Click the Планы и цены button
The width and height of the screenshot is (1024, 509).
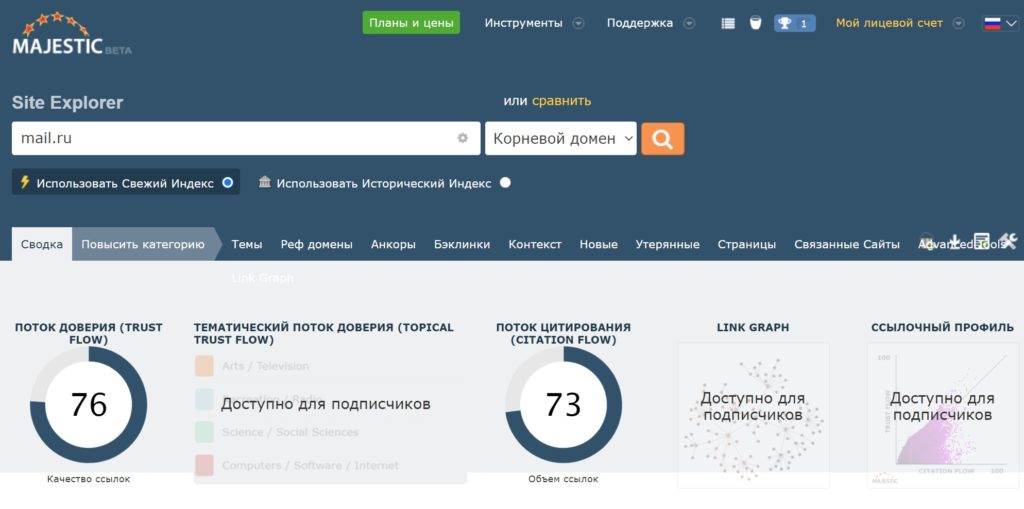coord(411,23)
